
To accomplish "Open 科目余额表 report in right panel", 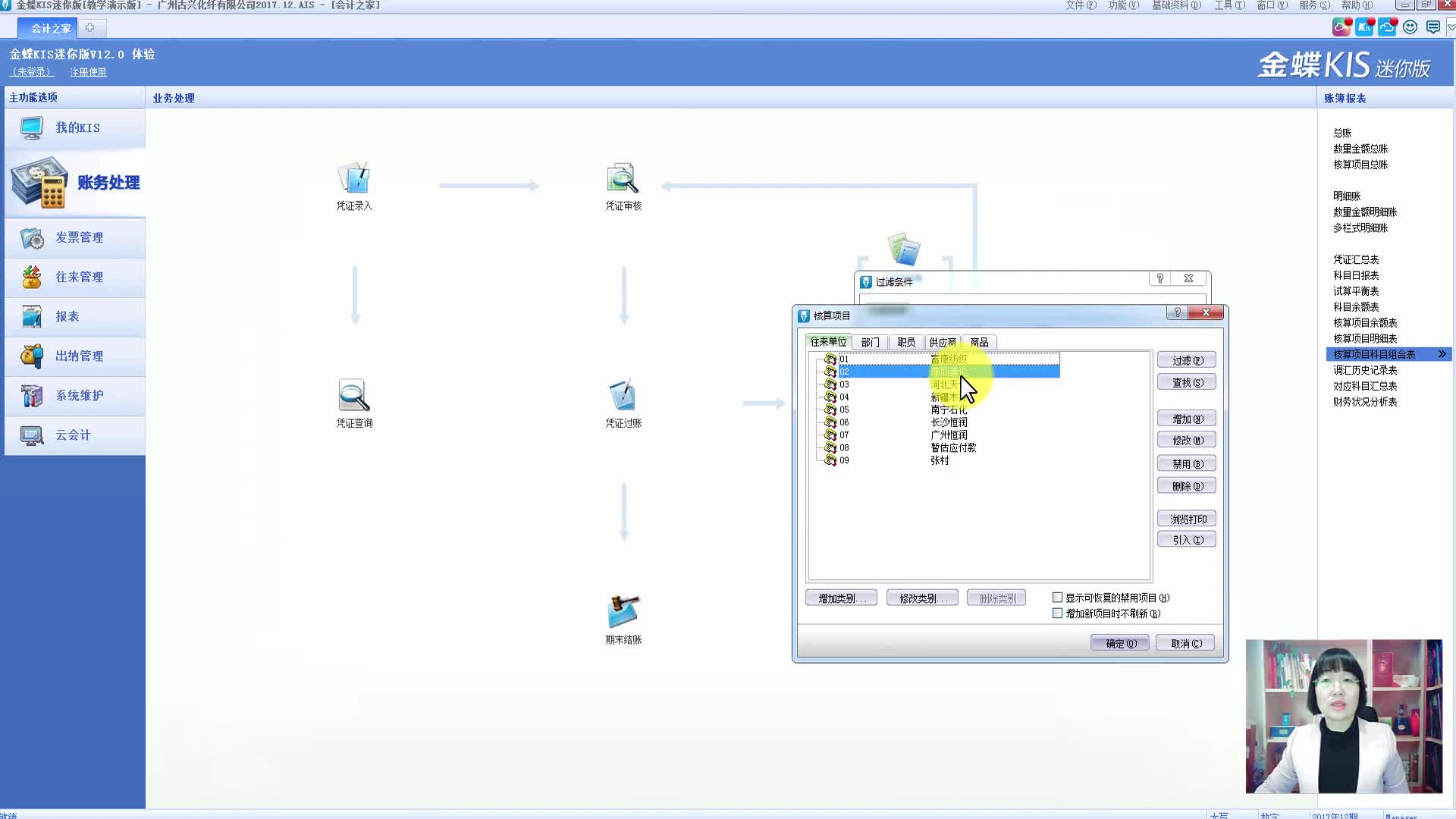I will (x=1356, y=307).
